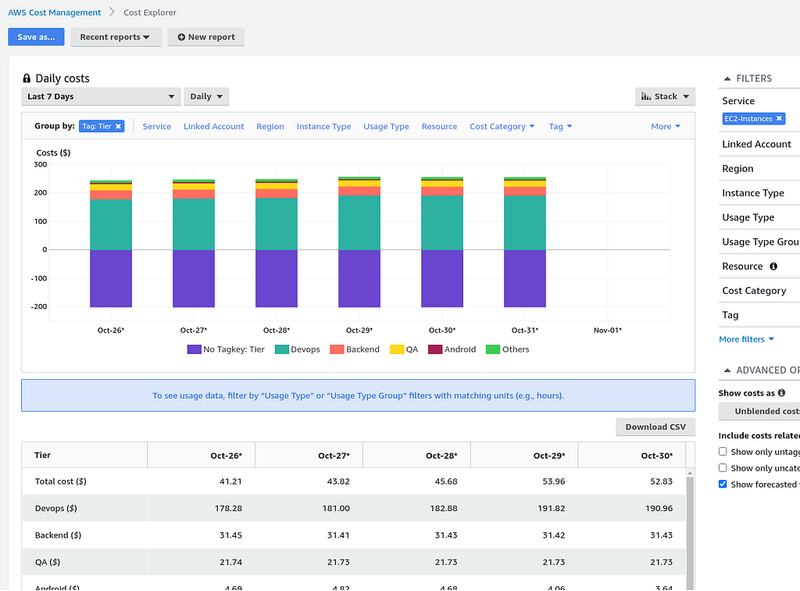This screenshot has height=591, width=800.
Task: Open the Recent reports dropdown
Action: (x=116, y=37)
